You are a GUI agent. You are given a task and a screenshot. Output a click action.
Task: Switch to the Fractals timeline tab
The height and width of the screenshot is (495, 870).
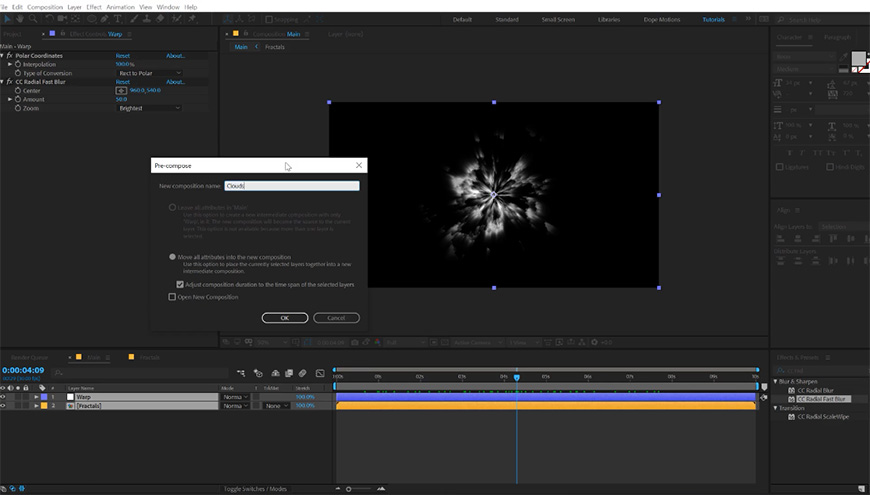click(149, 357)
